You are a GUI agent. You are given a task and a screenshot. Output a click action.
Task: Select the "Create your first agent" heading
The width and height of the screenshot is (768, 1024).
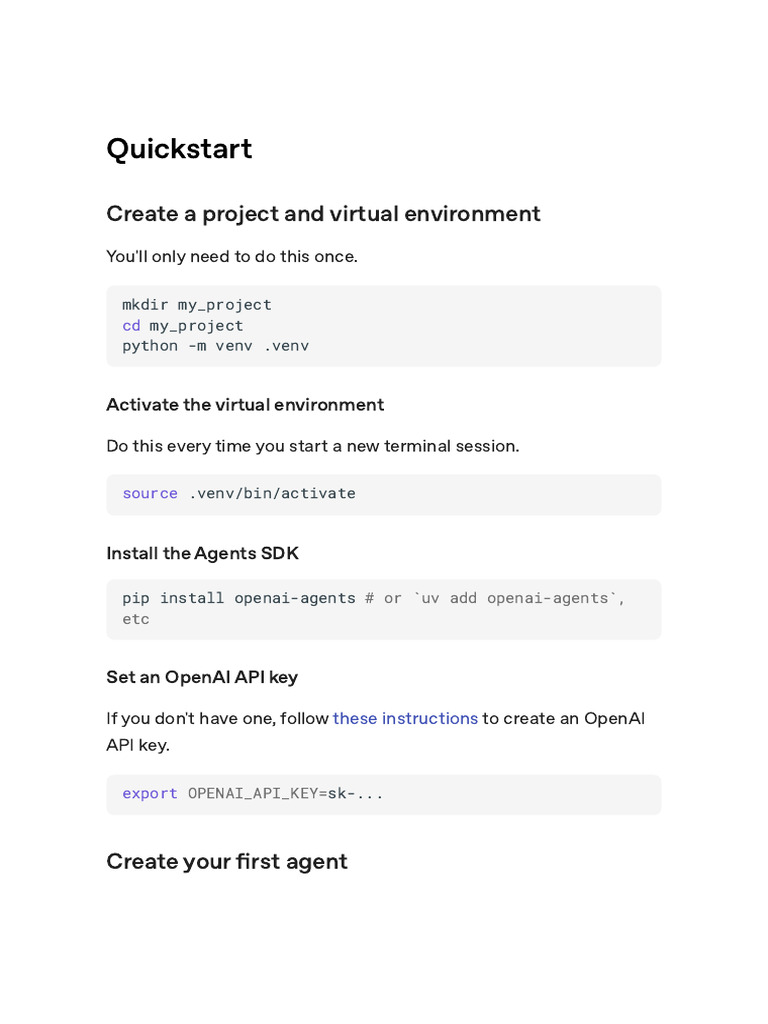[227, 861]
